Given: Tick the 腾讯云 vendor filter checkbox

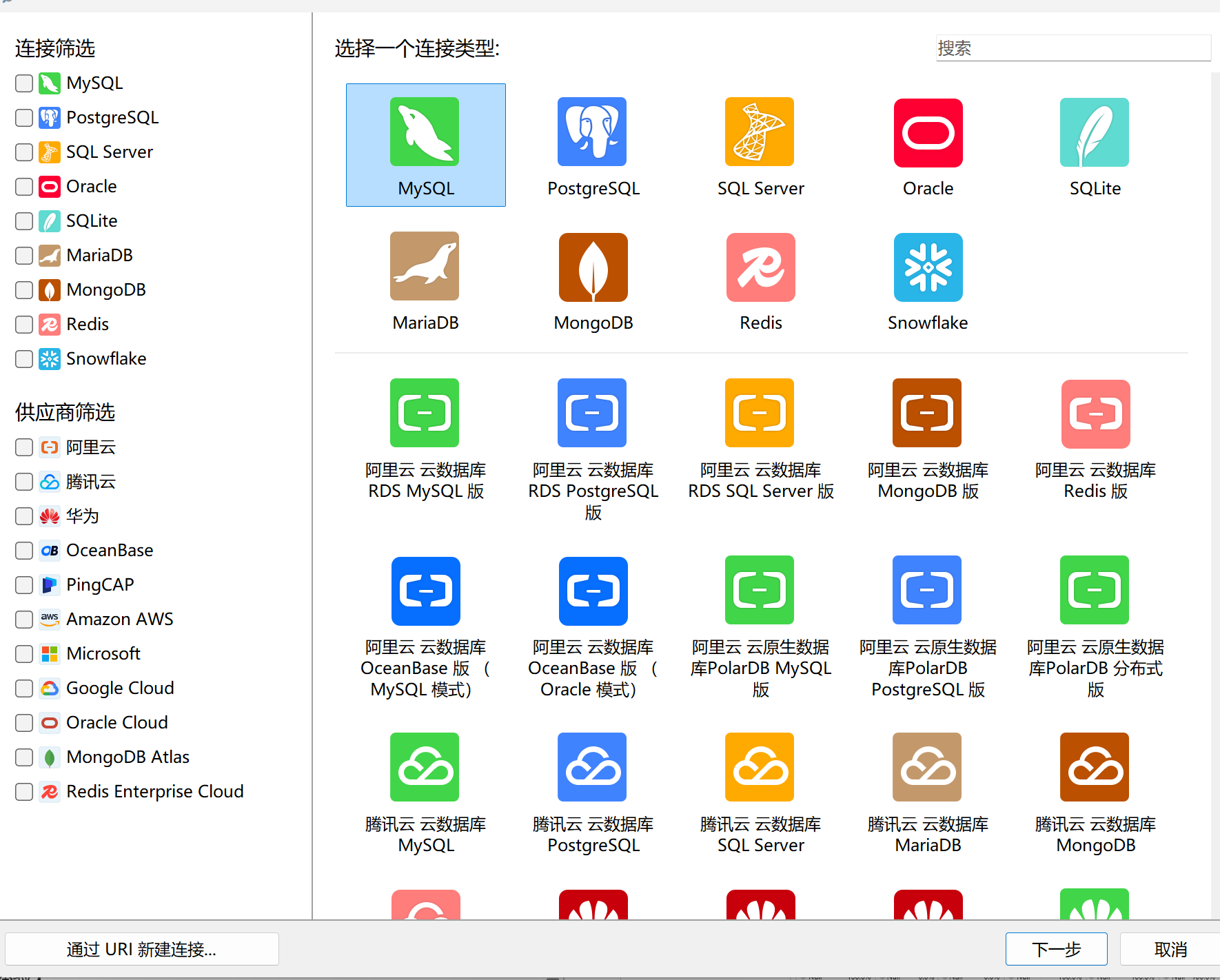Looking at the screenshot, I should point(24,482).
